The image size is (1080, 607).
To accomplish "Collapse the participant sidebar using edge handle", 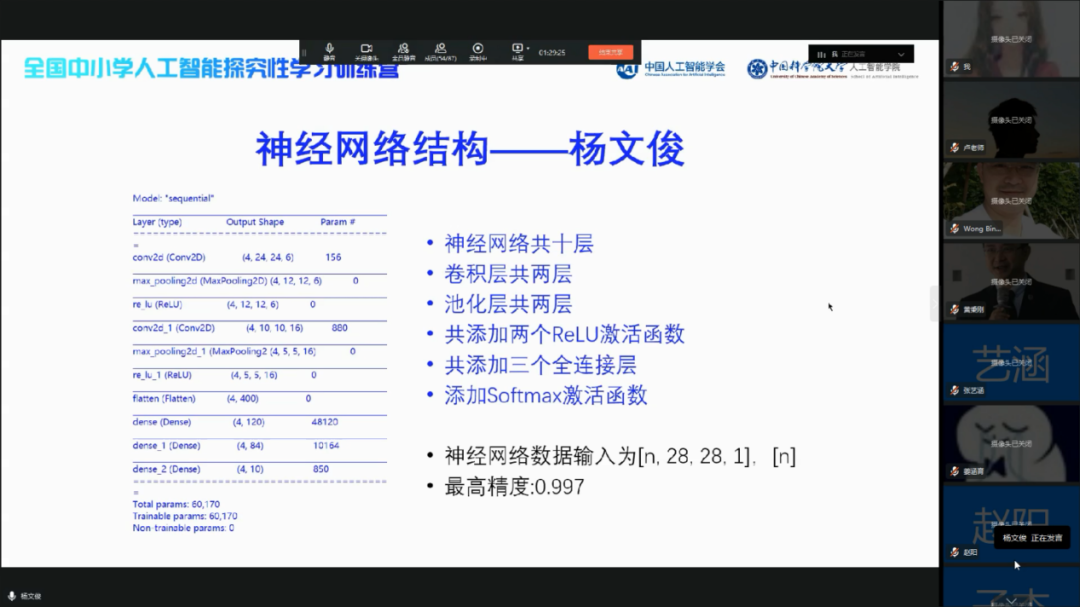I will (x=935, y=303).
